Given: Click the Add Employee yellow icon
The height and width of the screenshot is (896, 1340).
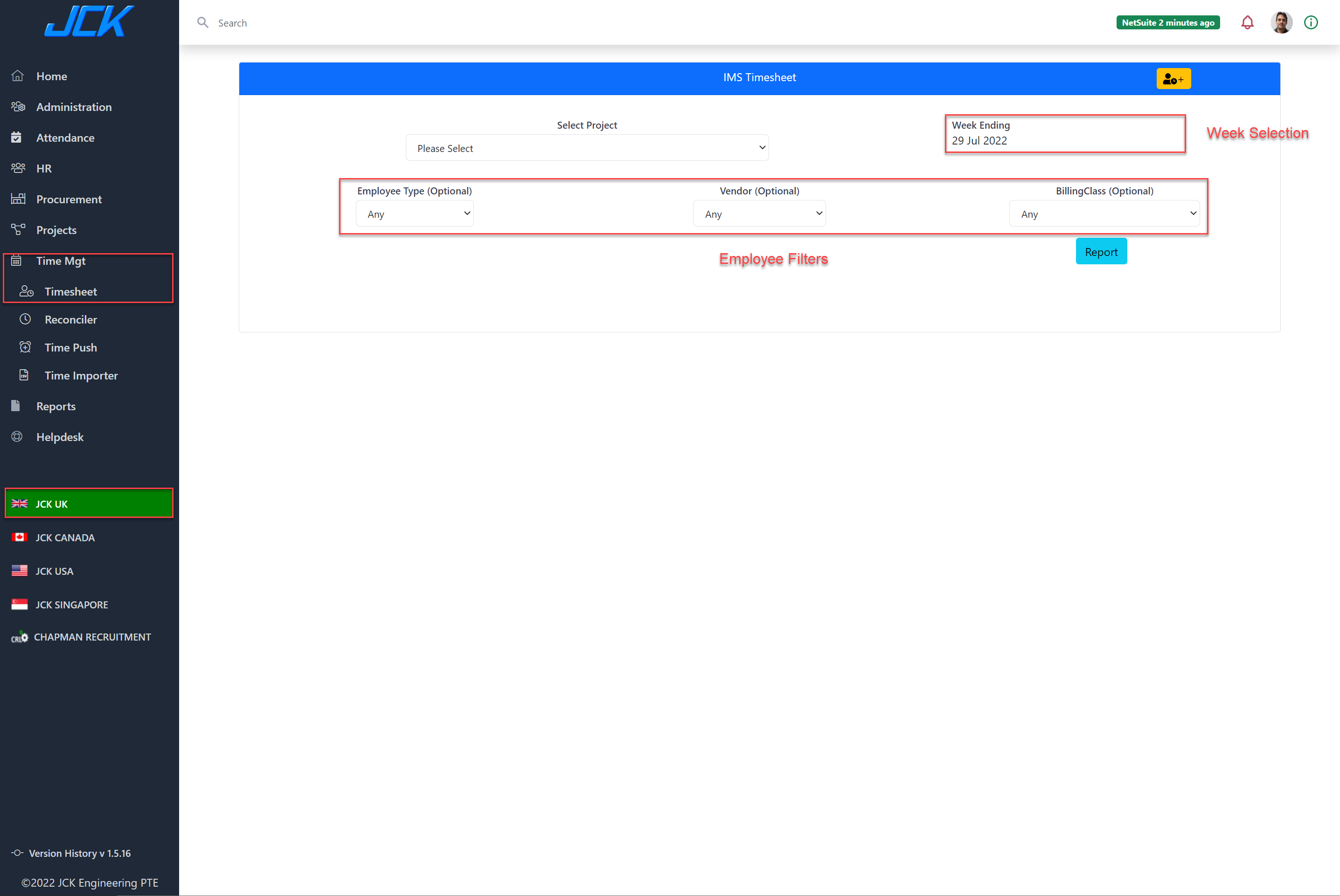Looking at the screenshot, I should 1174,78.
